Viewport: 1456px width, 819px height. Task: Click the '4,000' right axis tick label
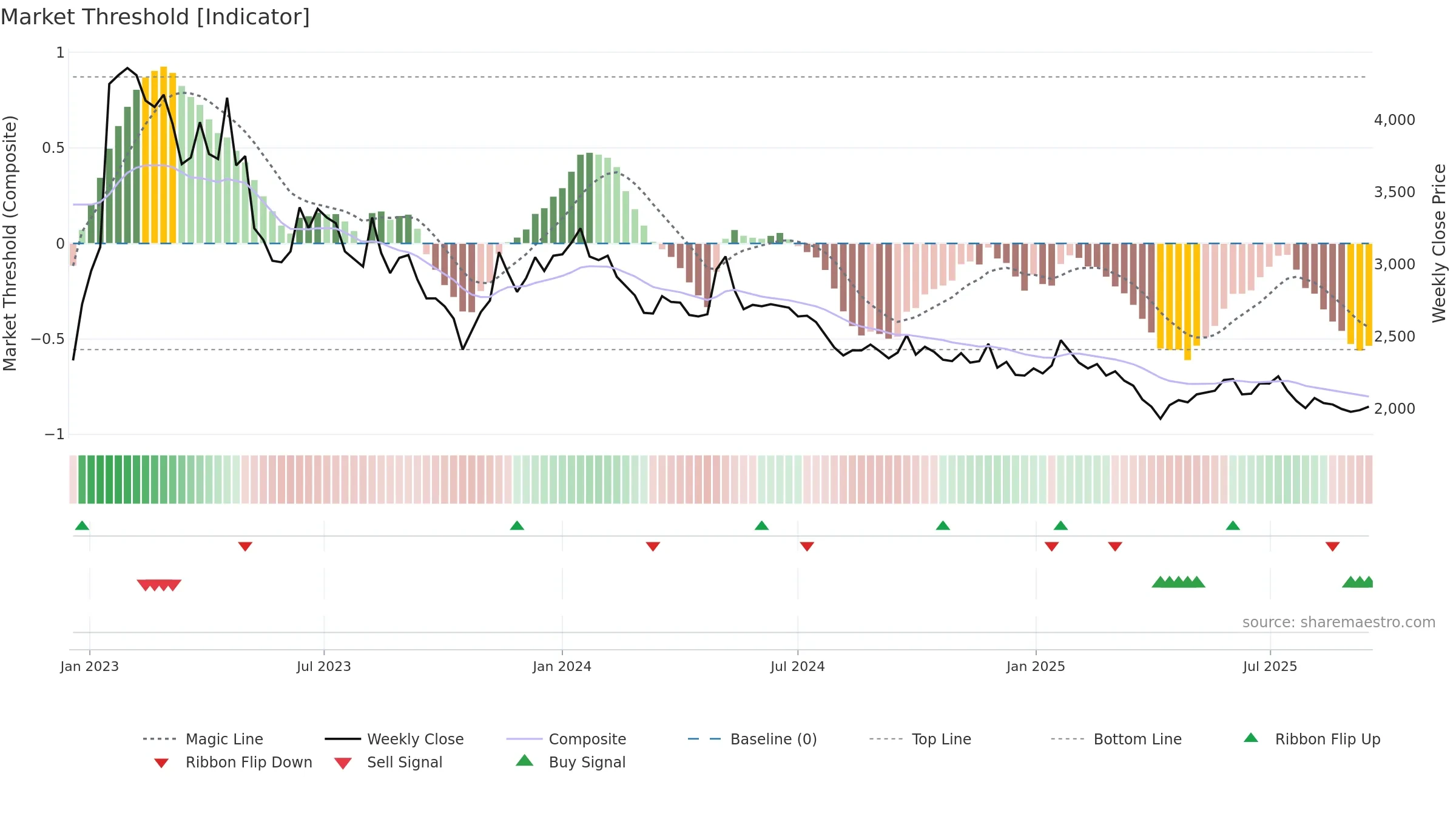point(1395,120)
